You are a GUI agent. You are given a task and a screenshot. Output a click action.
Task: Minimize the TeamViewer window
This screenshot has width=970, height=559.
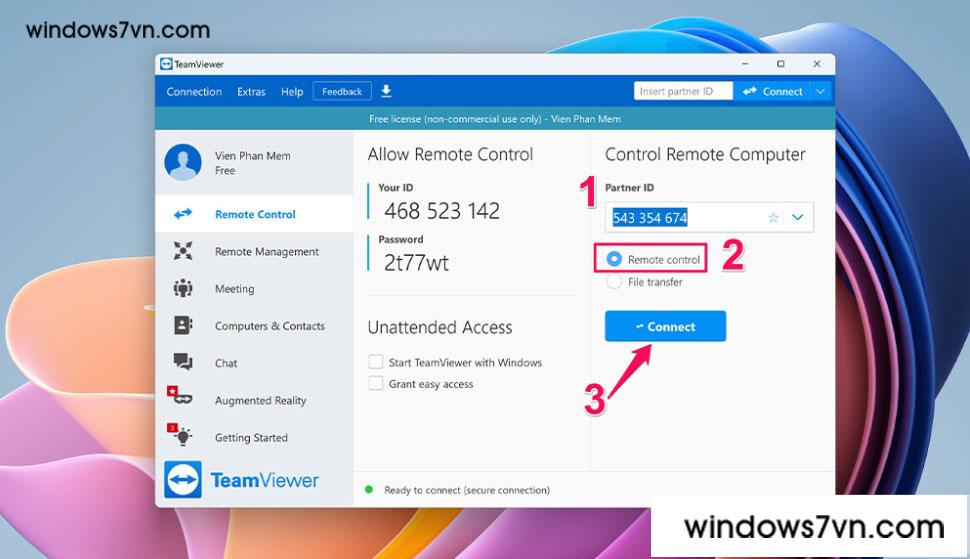pos(745,64)
